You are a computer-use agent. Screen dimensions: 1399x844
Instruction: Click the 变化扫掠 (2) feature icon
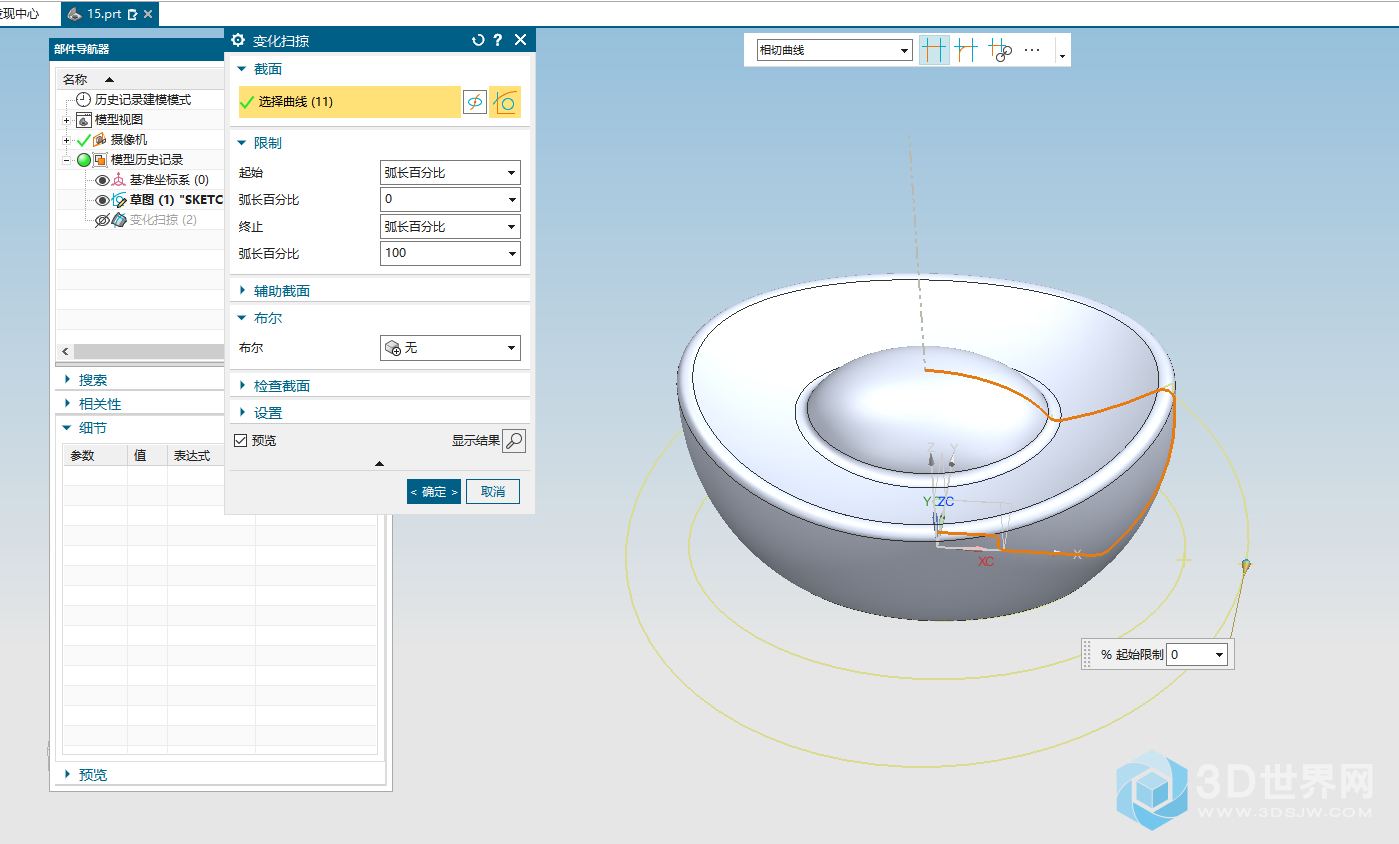pos(119,220)
